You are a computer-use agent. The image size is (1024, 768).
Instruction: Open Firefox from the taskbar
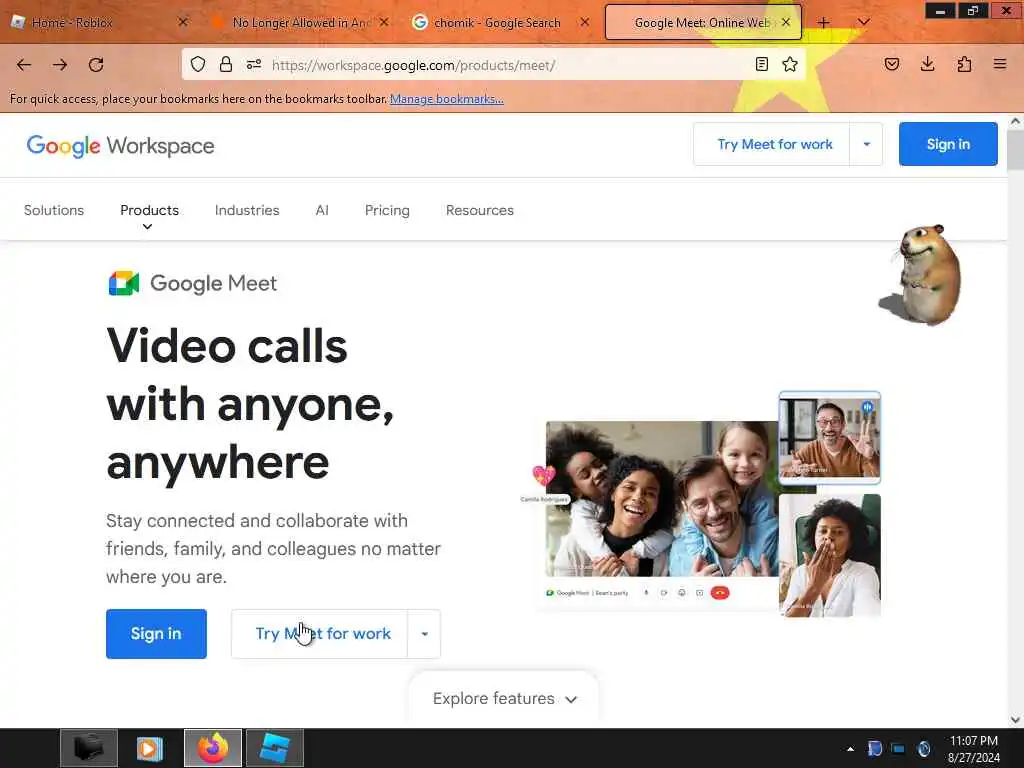213,748
